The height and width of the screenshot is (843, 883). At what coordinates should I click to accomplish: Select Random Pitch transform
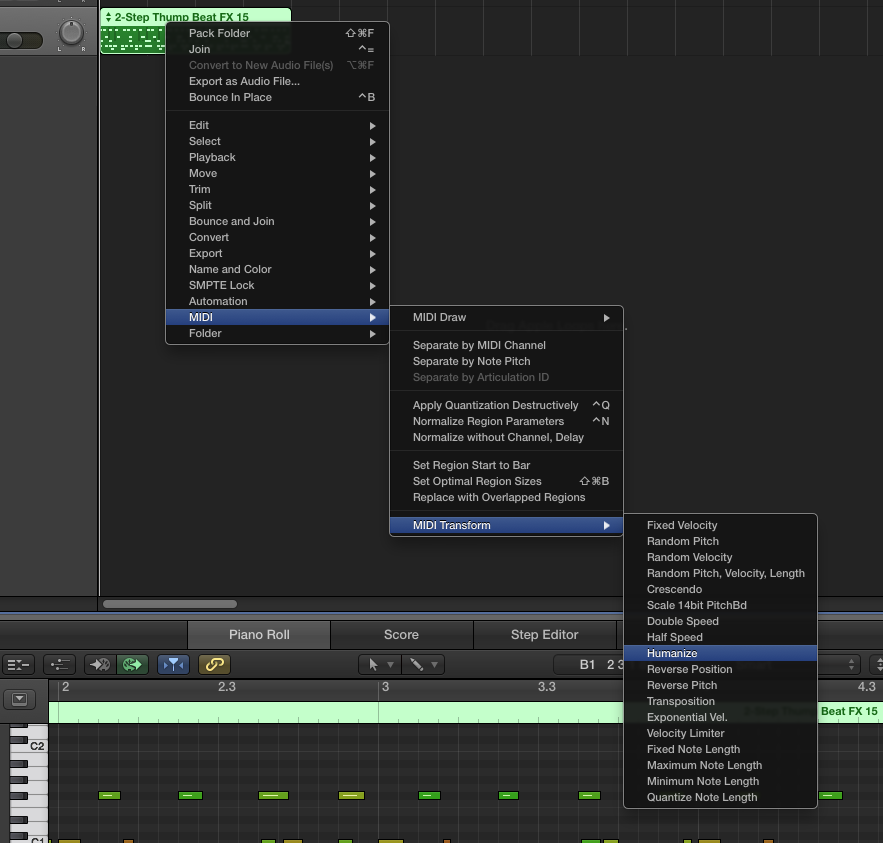pos(720,541)
